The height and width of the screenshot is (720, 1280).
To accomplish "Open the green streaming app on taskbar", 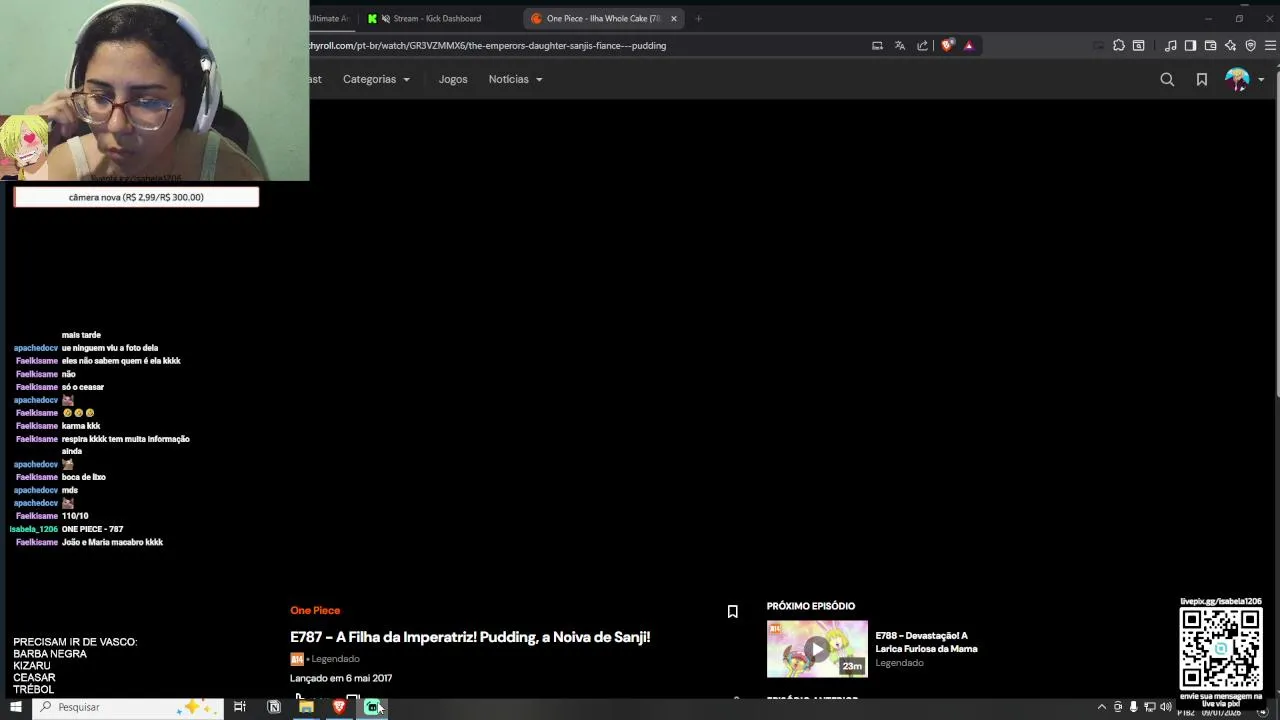I will coord(372,707).
